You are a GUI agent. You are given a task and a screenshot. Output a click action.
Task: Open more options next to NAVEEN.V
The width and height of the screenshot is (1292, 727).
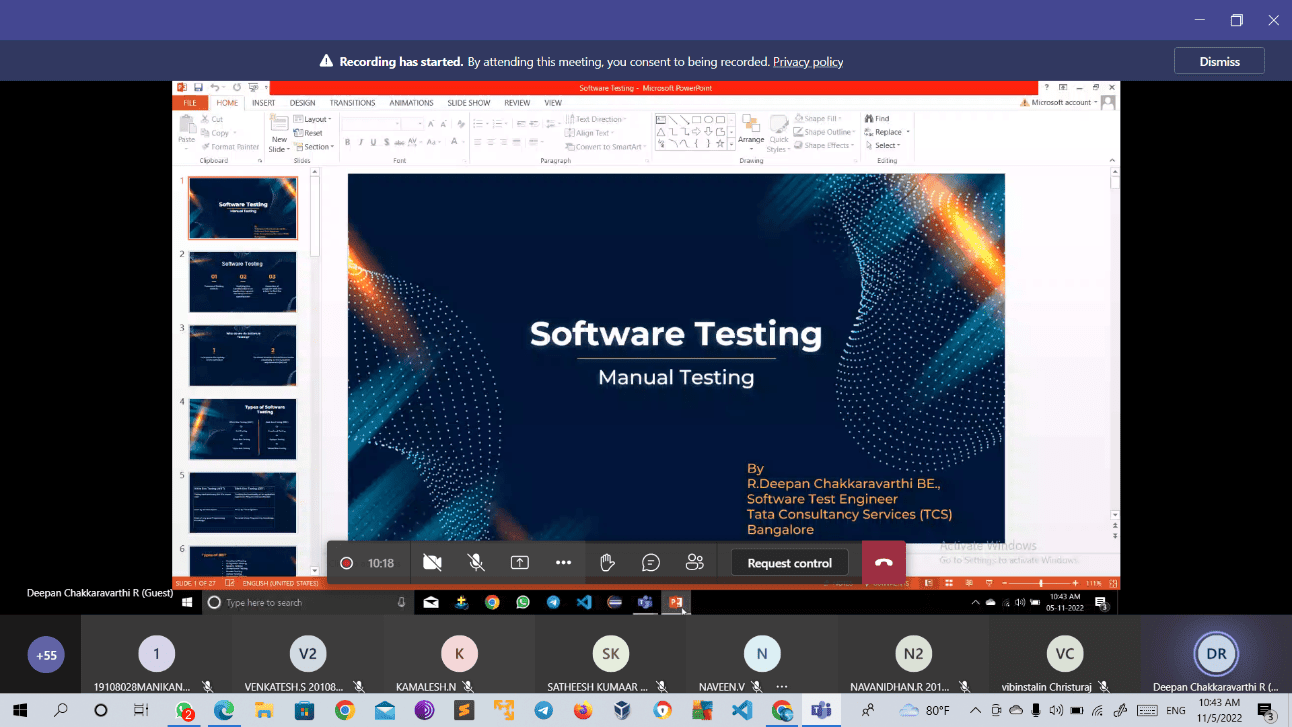[x=781, y=687]
